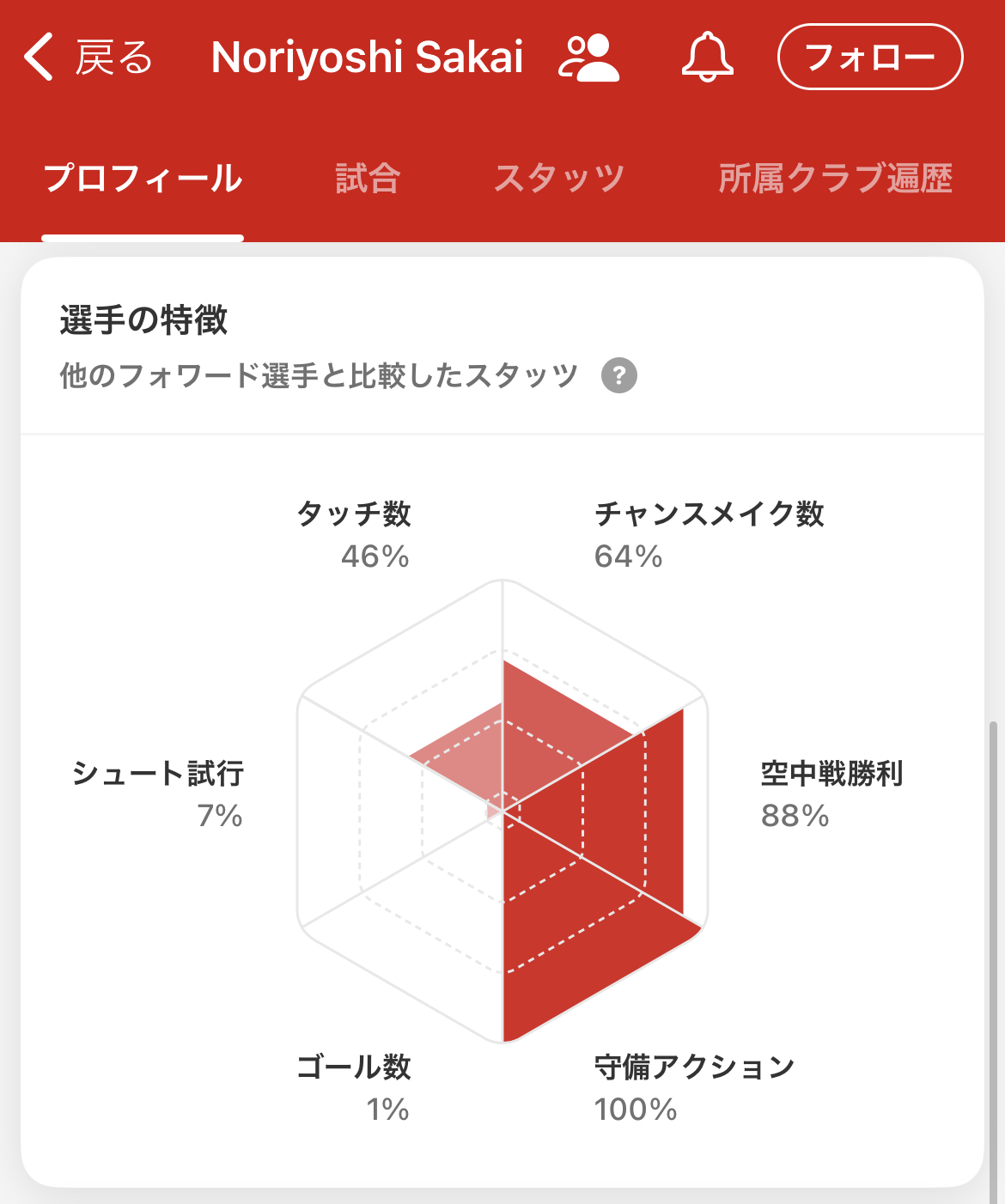Tap the シュート試行 7% label
Image resolution: width=1005 pixels, height=1204 pixels.
click(158, 794)
